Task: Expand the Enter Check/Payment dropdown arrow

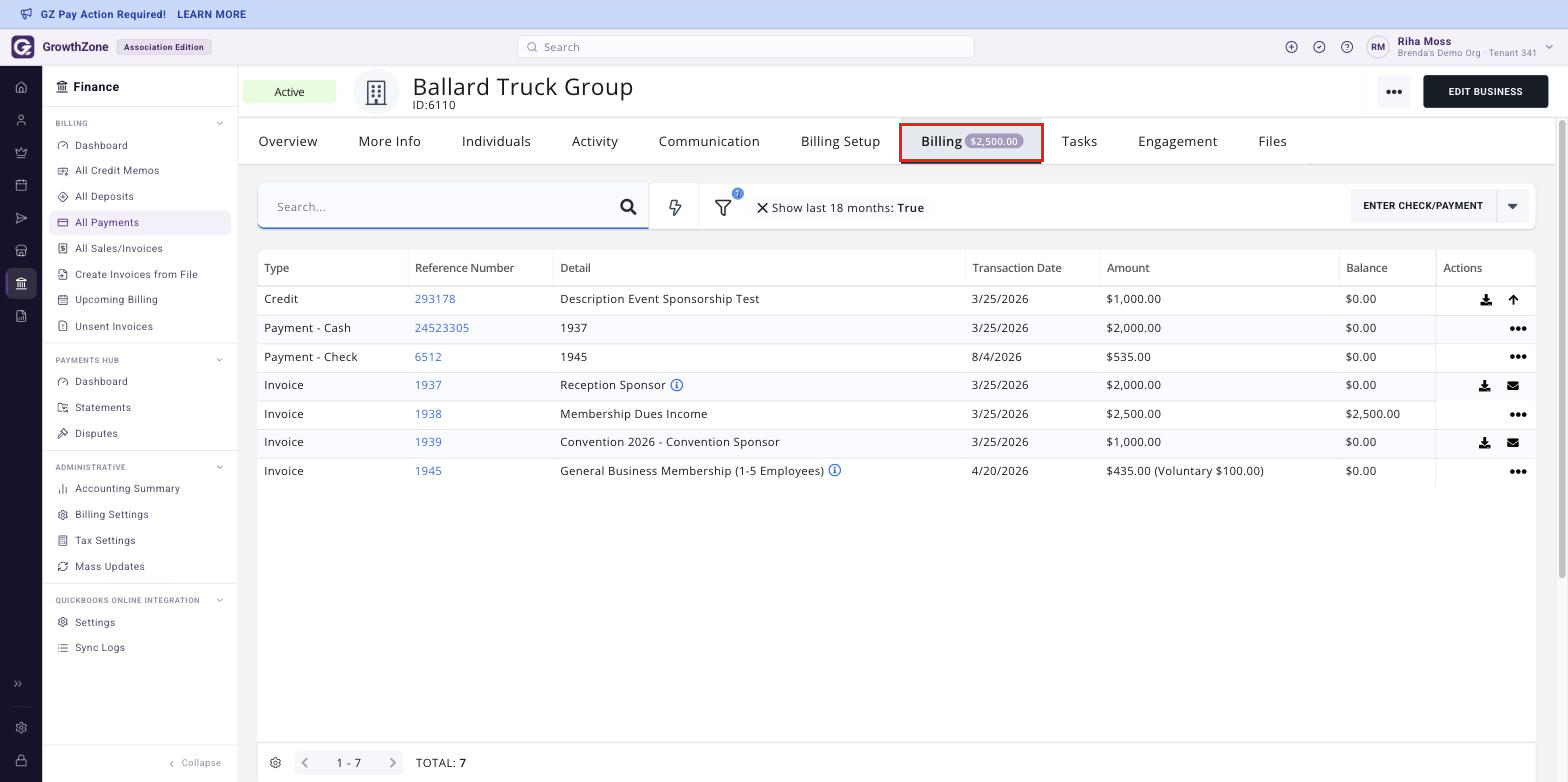Action: (1512, 206)
